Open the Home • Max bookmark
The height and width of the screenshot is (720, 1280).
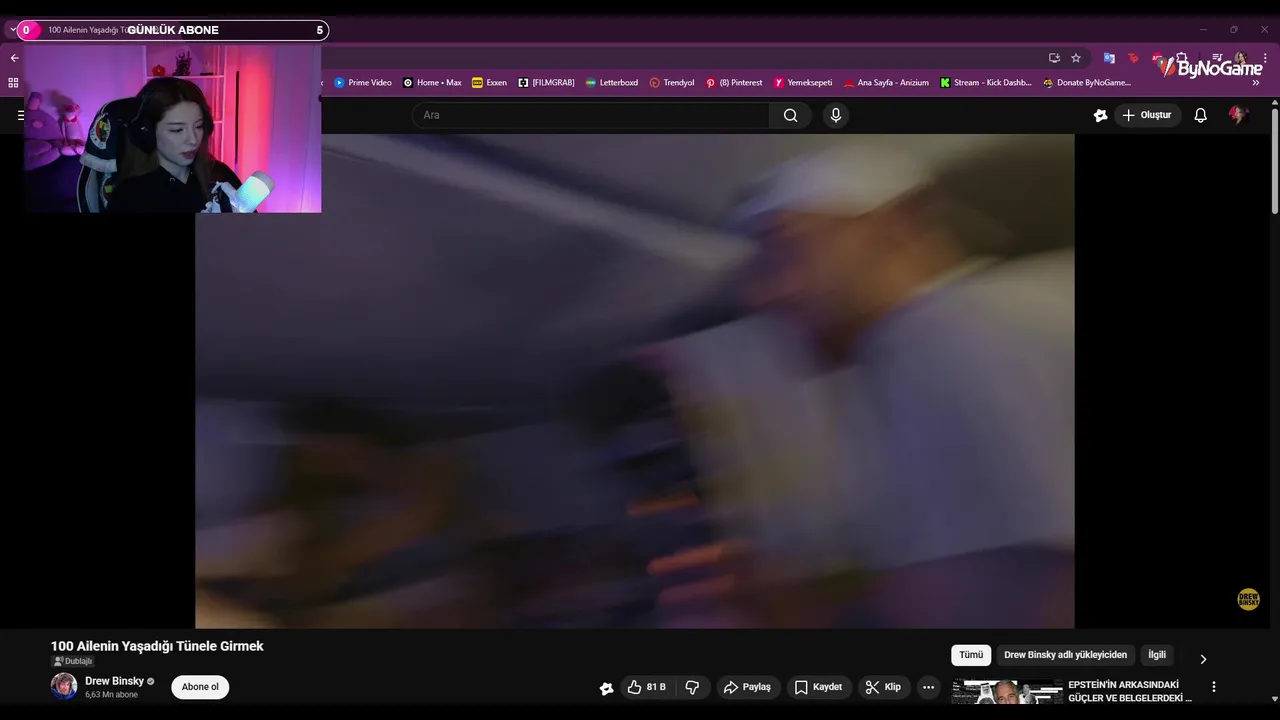coord(432,83)
